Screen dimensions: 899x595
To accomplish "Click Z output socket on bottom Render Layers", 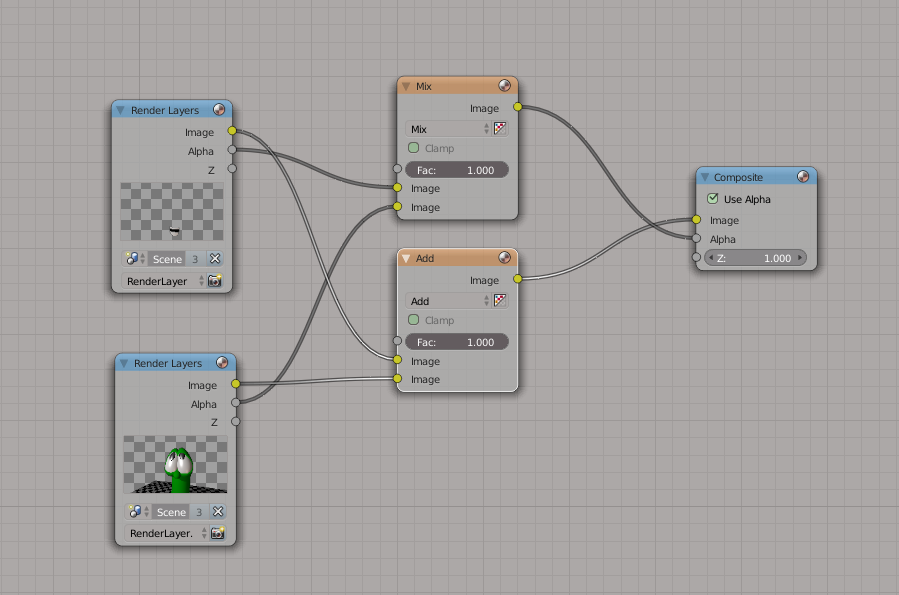I will [x=235, y=421].
